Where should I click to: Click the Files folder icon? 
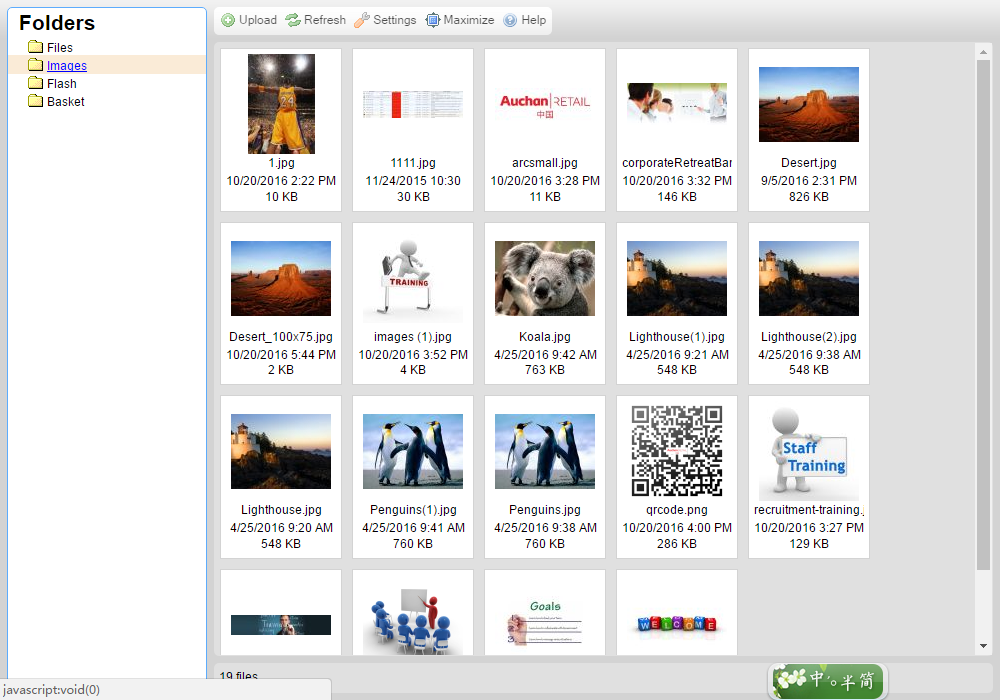coord(36,47)
